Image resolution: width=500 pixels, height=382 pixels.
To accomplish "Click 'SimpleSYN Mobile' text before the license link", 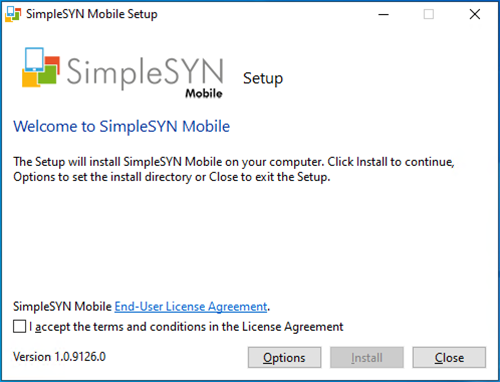I will point(62,306).
